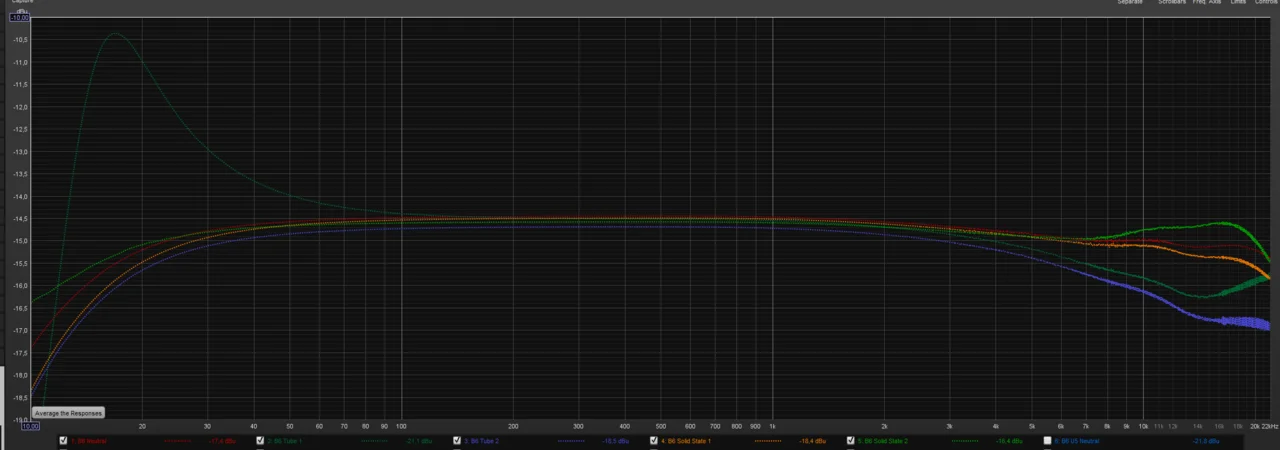Toggle the Scrollbars button
The width and height of the screenshot is (1280, 450).
click(x=1171, y=2)
